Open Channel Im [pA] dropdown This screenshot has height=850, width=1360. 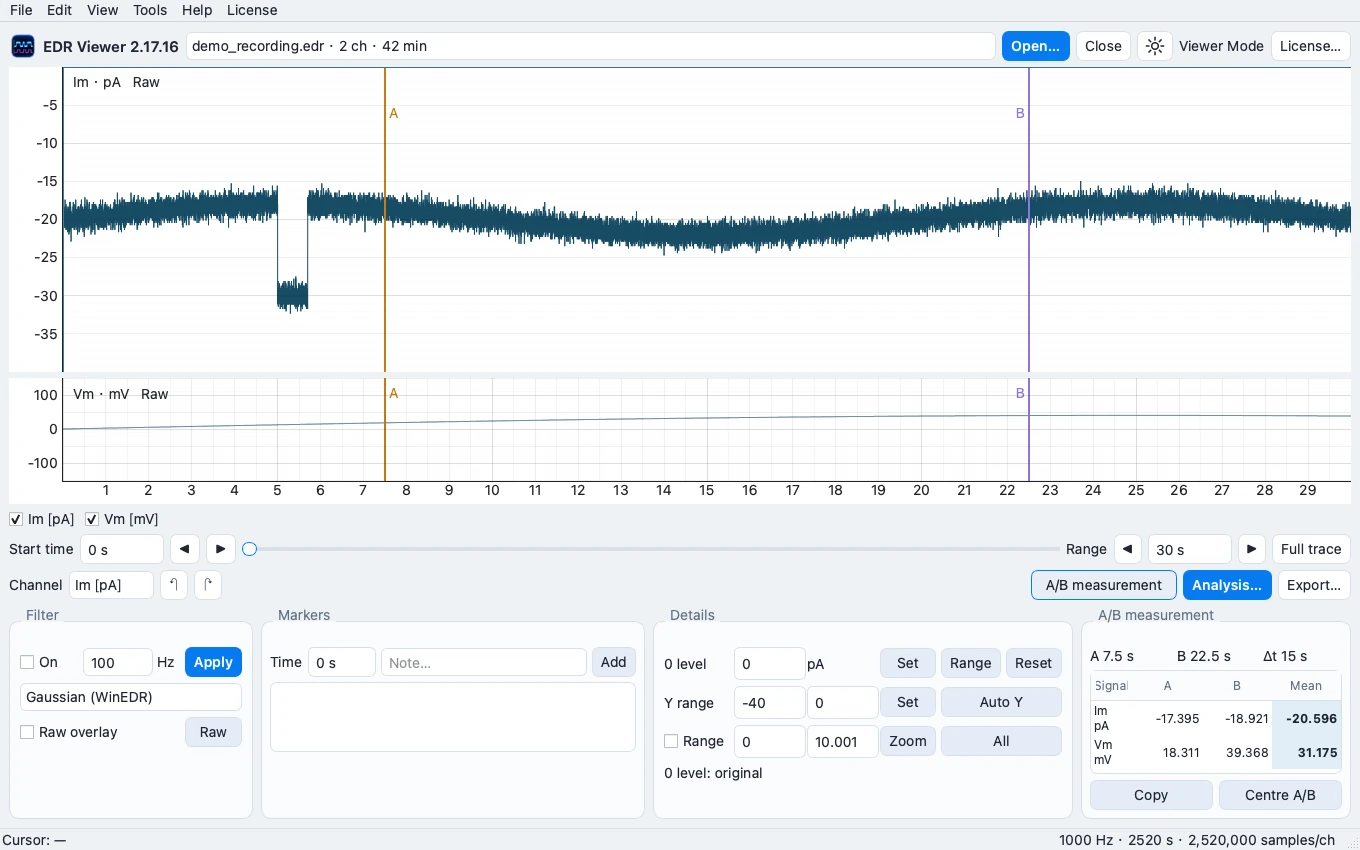pos(111,585)
